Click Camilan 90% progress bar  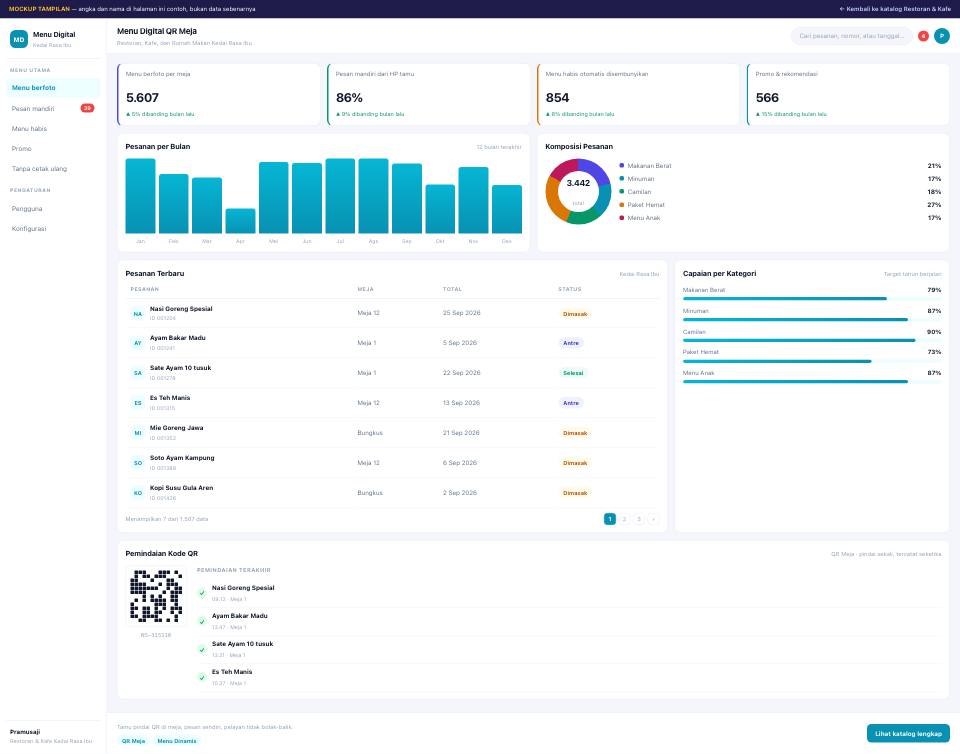point(812,340)
